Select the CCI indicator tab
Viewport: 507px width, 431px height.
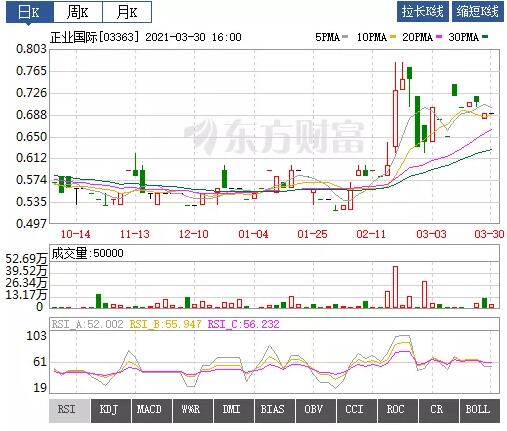tap(357, 411)
